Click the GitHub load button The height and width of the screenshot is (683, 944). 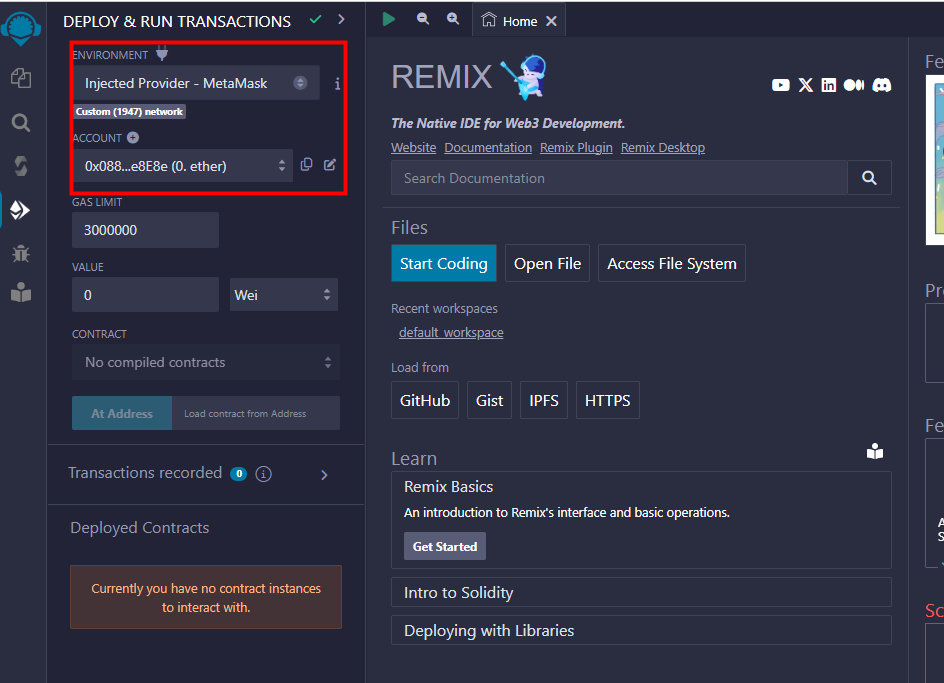point(425,400)
